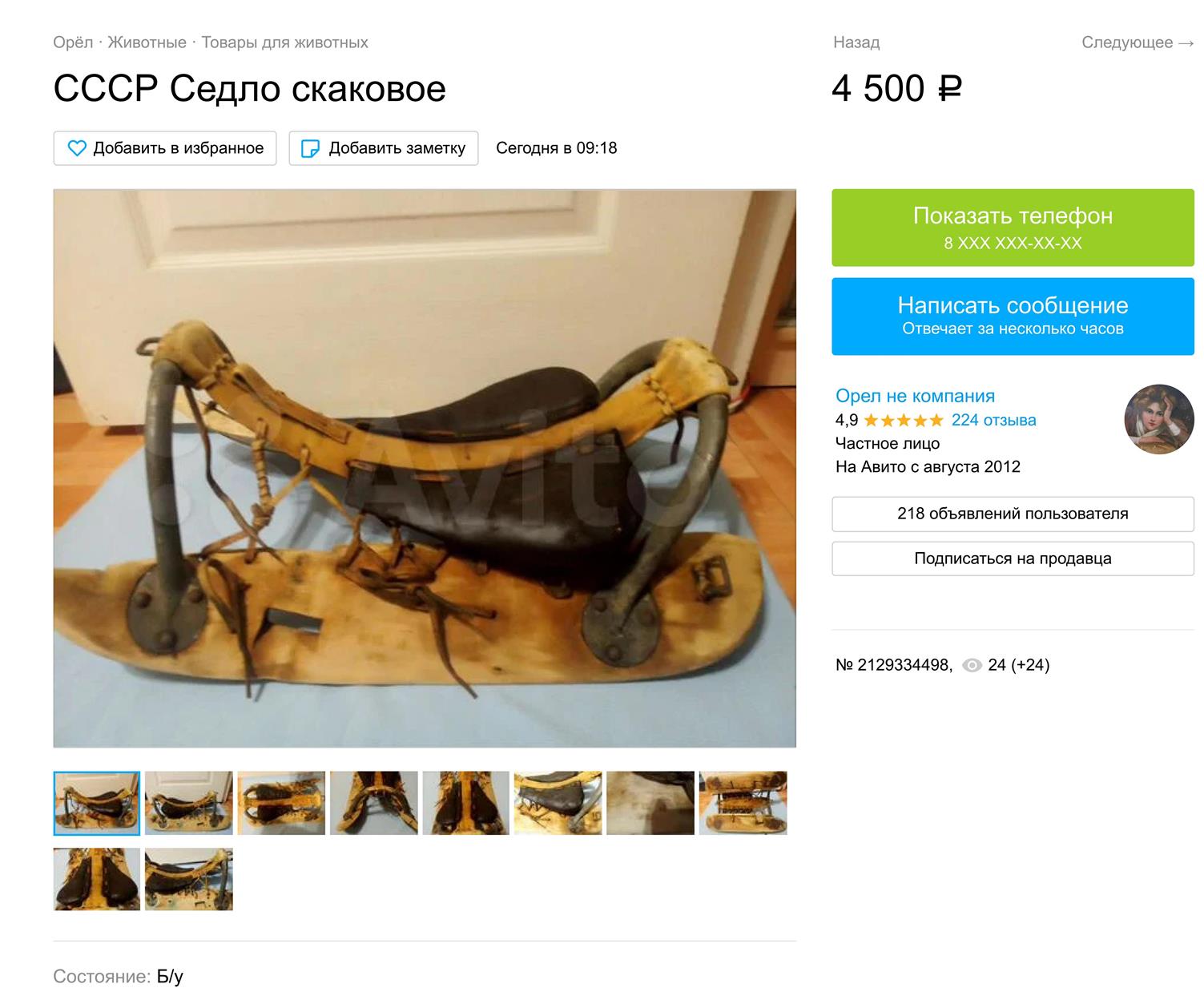Open Товары для животных breadcrumb

(x=284, y=42)
